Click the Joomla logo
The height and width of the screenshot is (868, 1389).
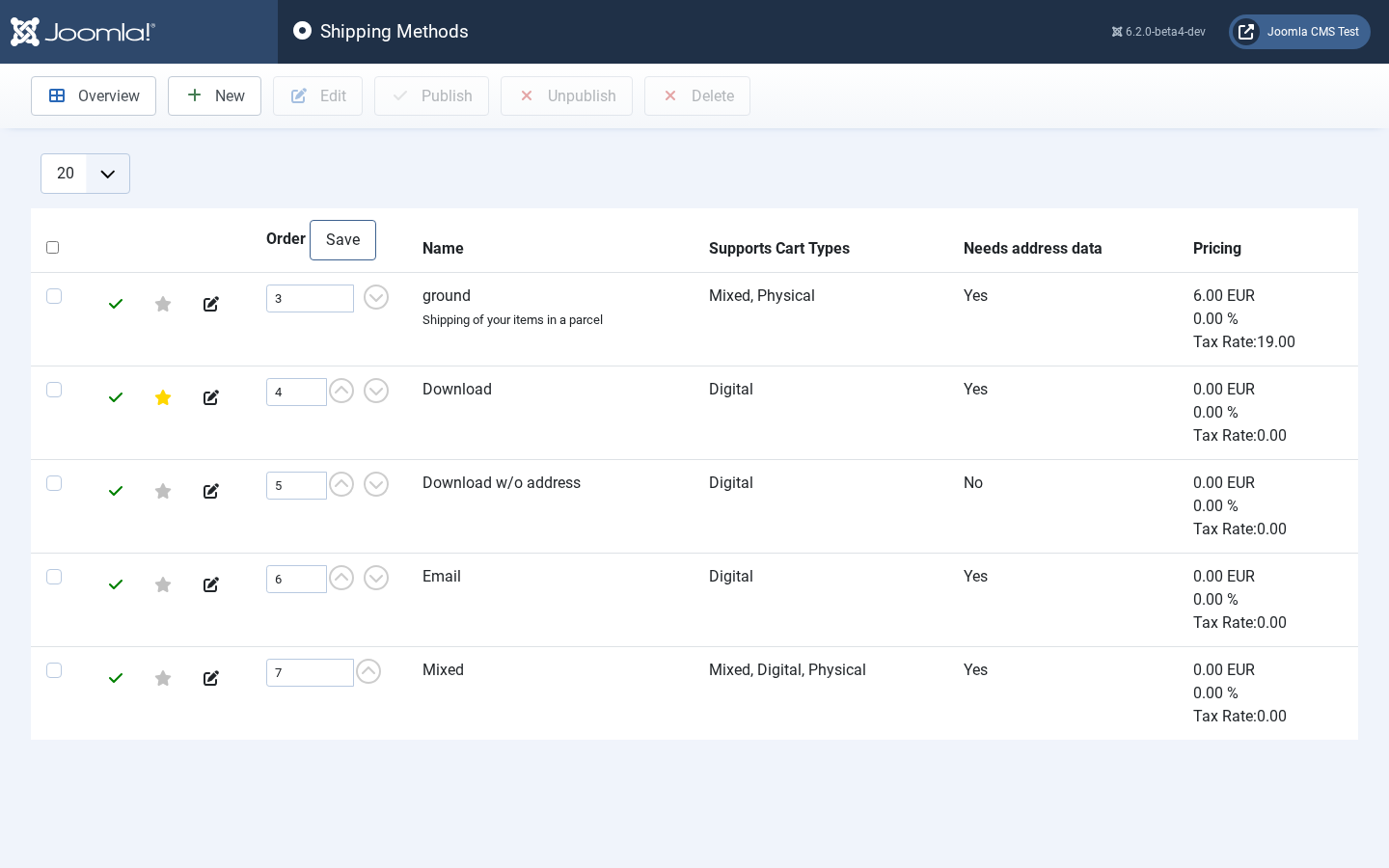point(83,32)
